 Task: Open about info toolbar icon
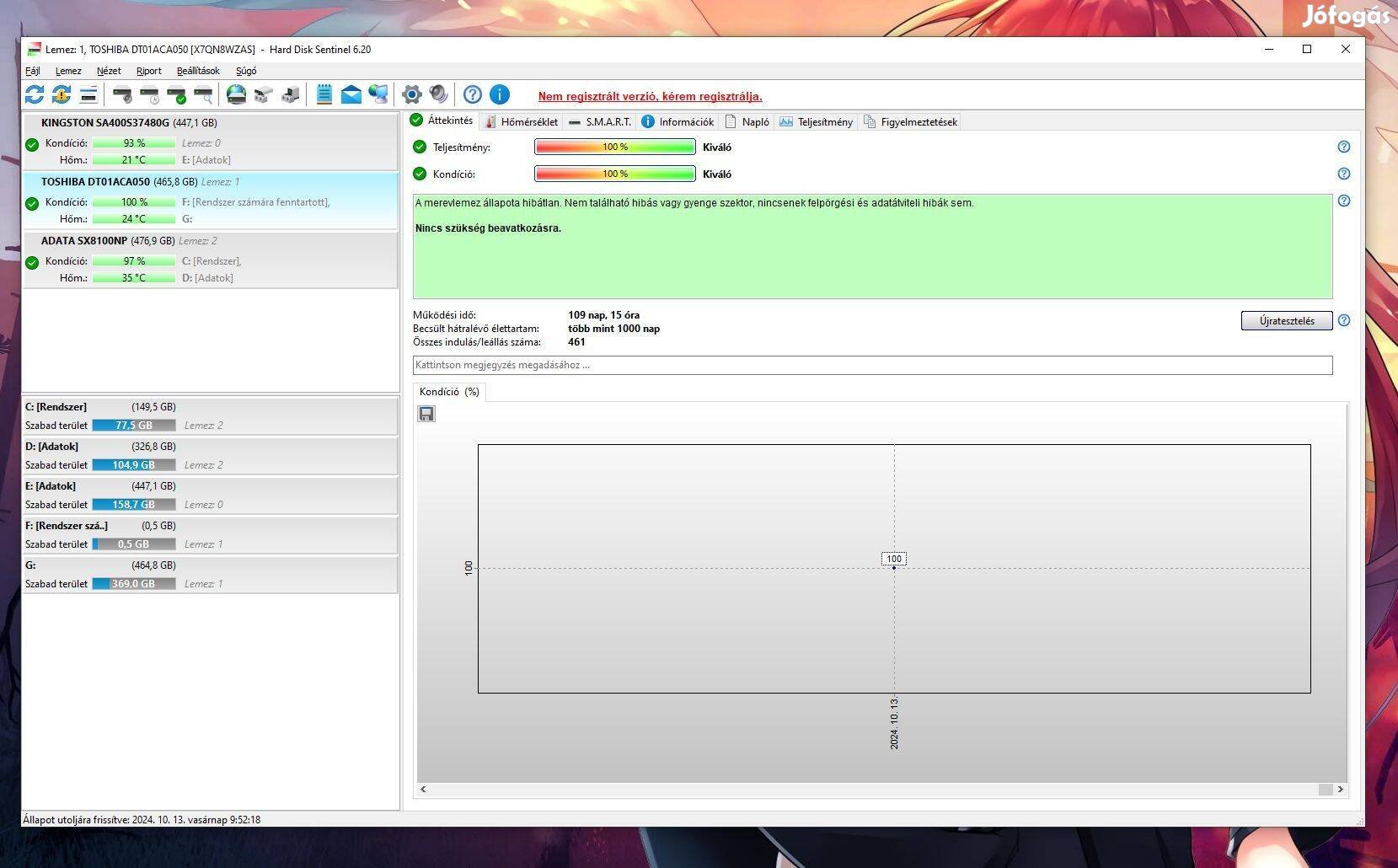click(x=500, y=94)
